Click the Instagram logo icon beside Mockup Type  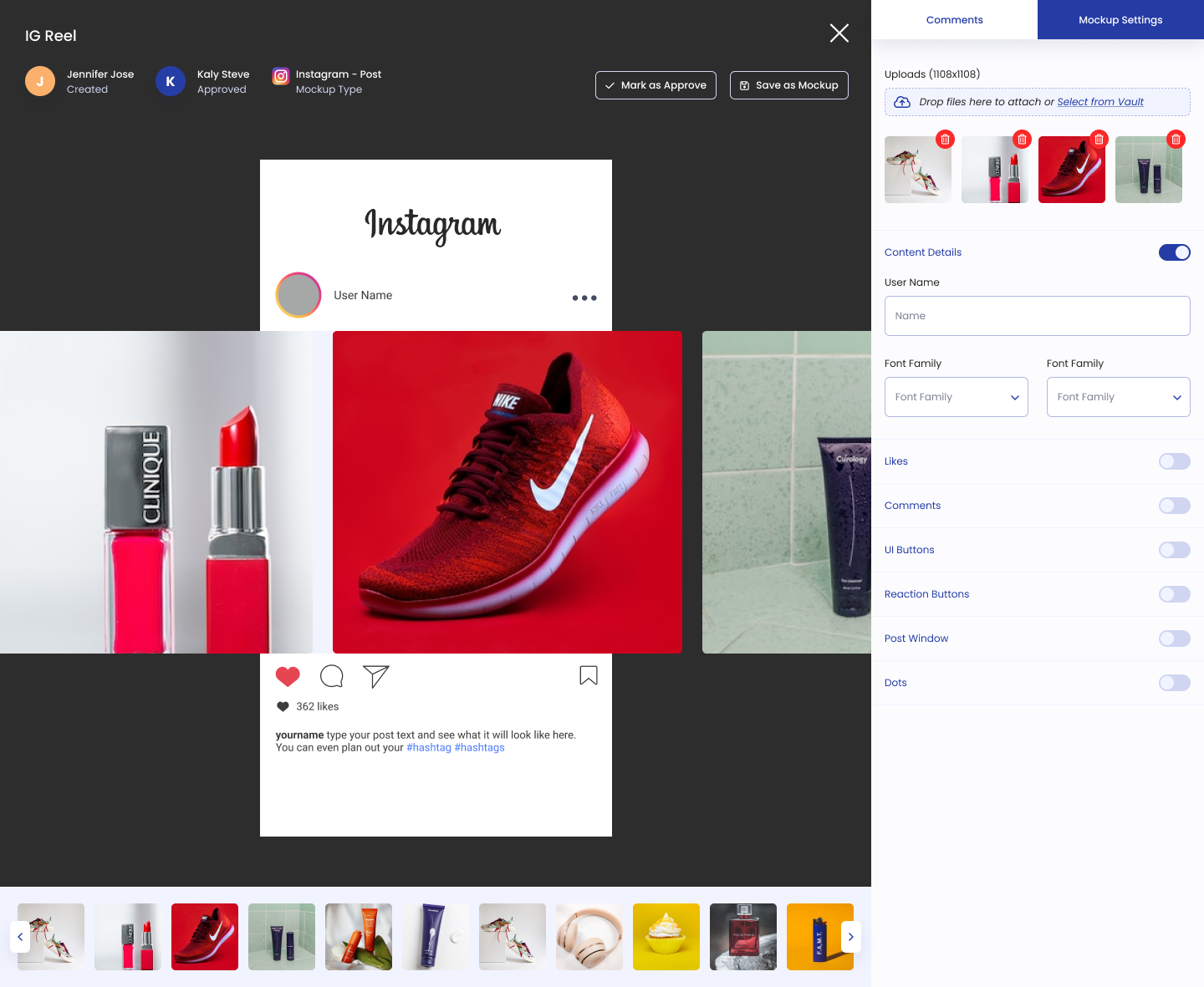coord(281,76)
